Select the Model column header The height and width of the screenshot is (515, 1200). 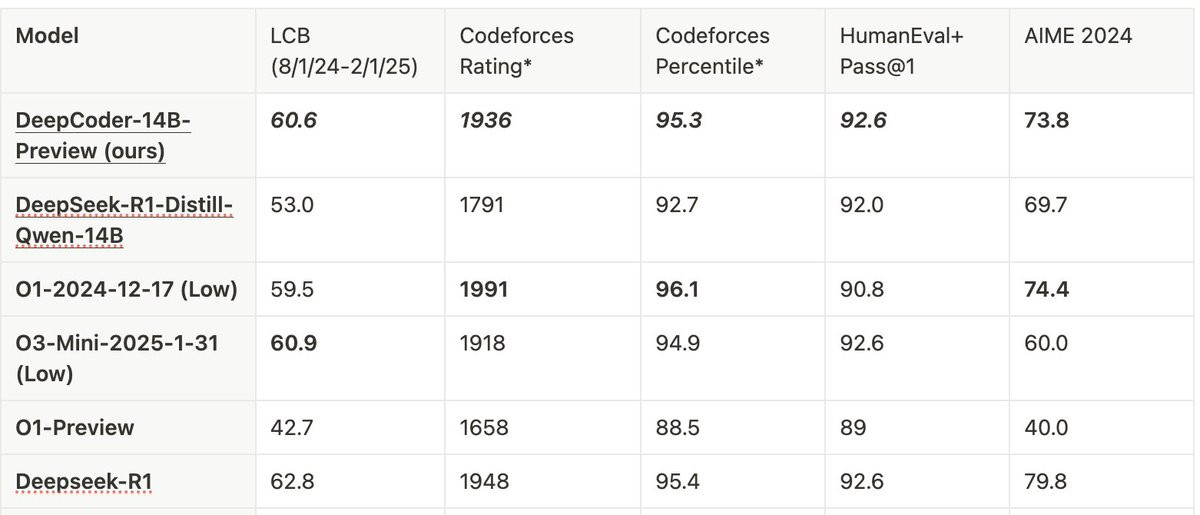point(47,36)
